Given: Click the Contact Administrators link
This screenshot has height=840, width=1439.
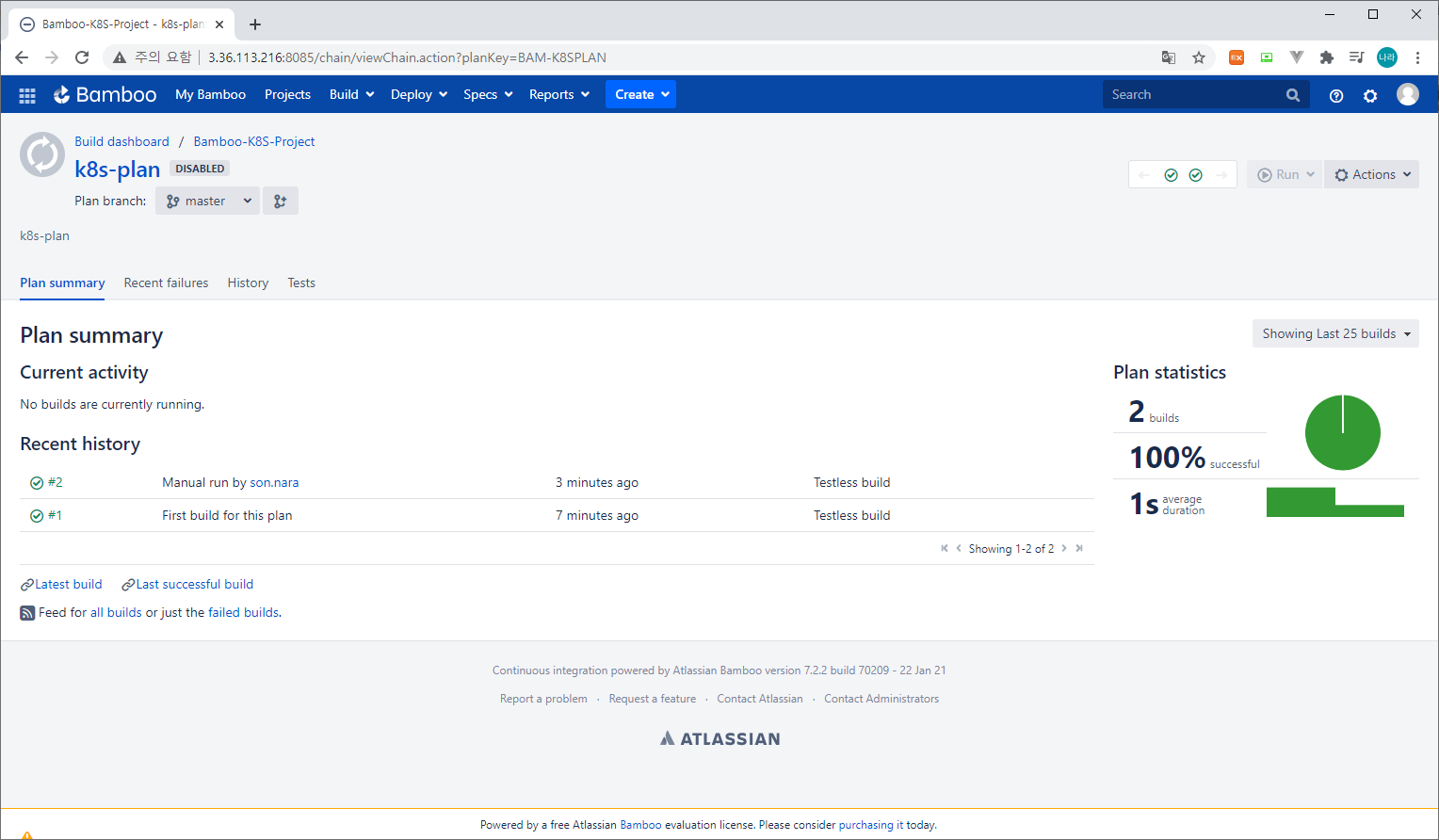Looking at the screenshot, I should [x=881, y=699].
